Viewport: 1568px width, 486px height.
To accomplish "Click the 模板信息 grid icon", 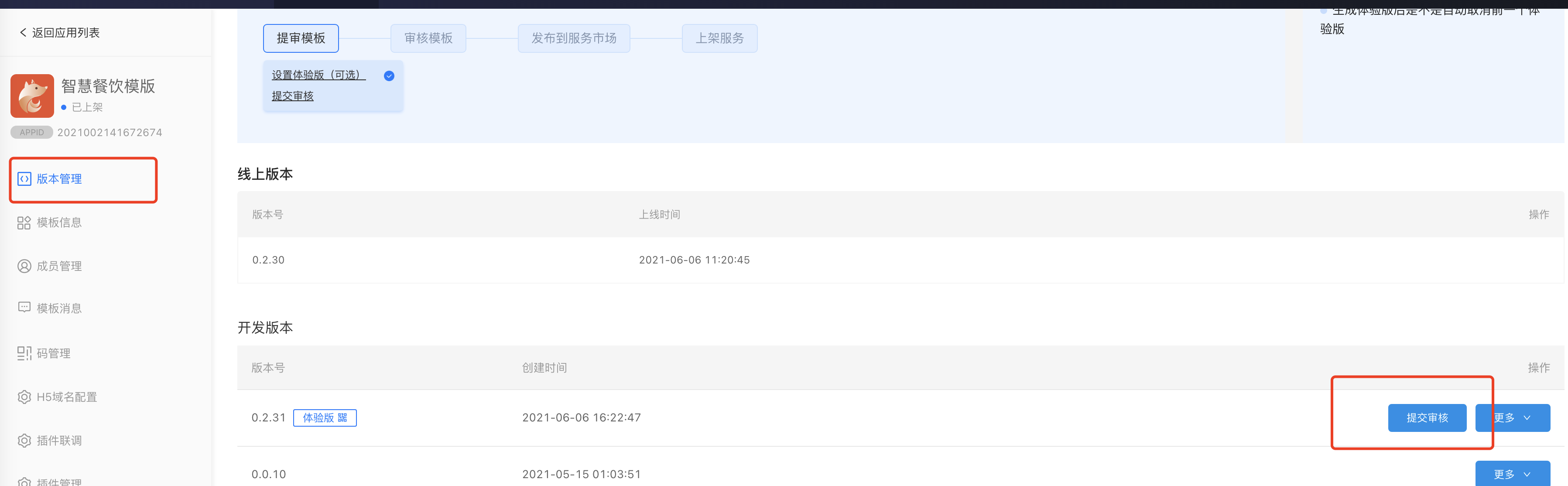I will (24, 223).
